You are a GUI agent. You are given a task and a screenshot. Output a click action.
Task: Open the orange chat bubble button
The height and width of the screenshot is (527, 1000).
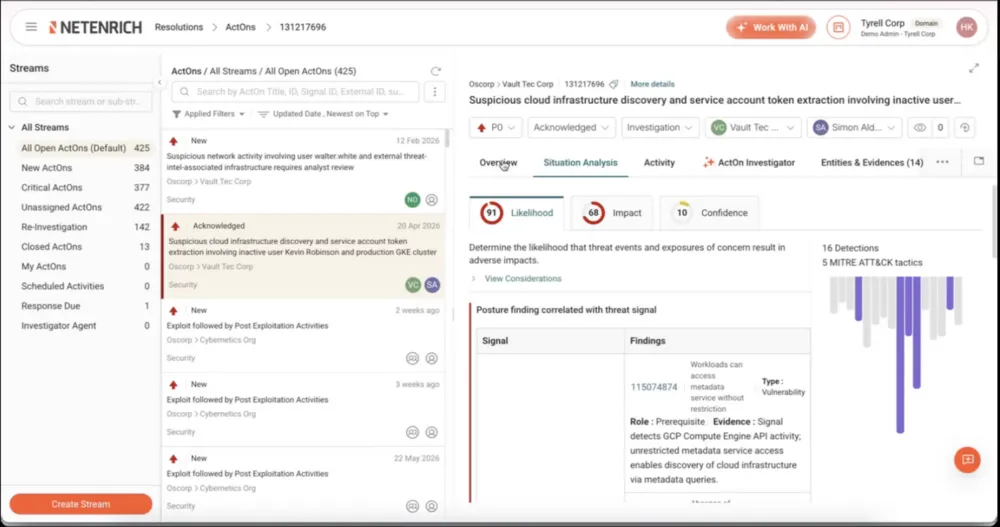click(967, 459)
